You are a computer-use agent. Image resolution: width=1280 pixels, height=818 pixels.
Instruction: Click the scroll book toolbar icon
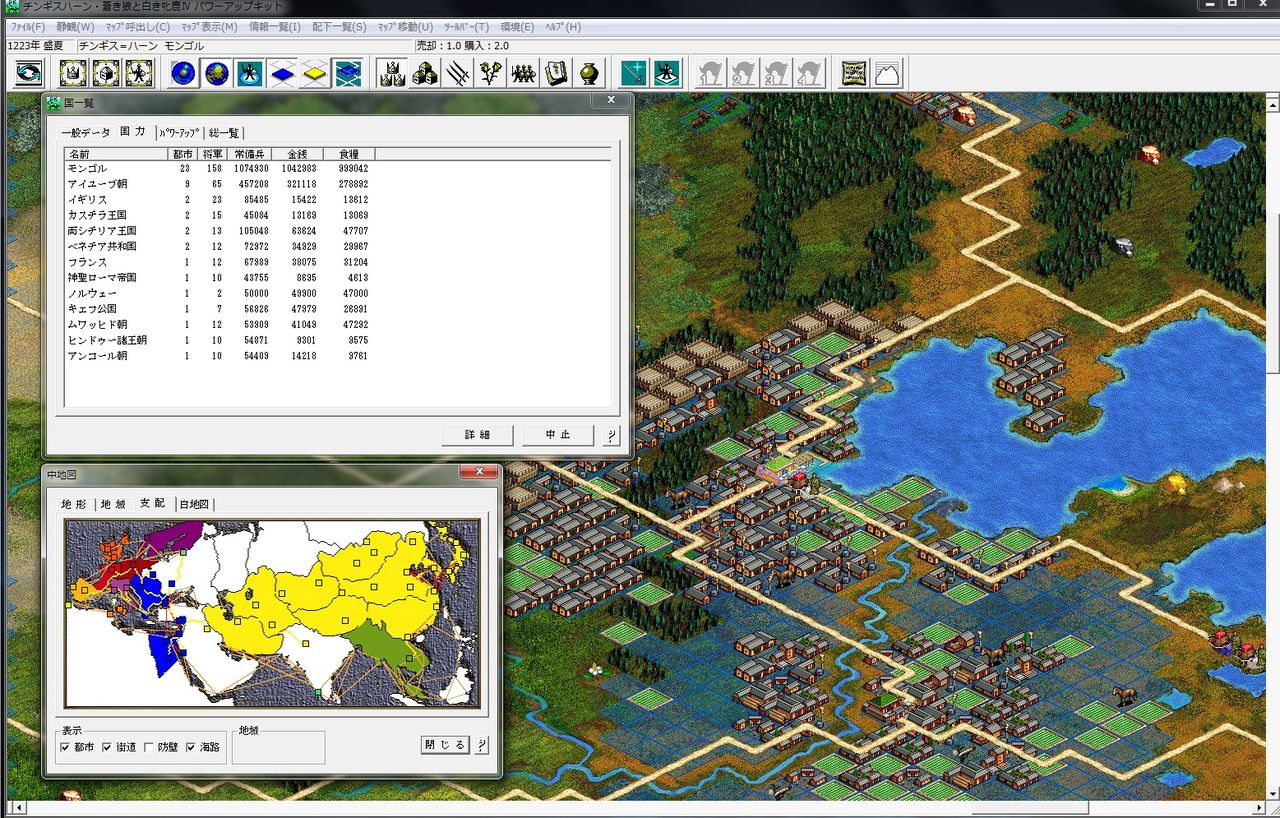(x=557, y=73)
